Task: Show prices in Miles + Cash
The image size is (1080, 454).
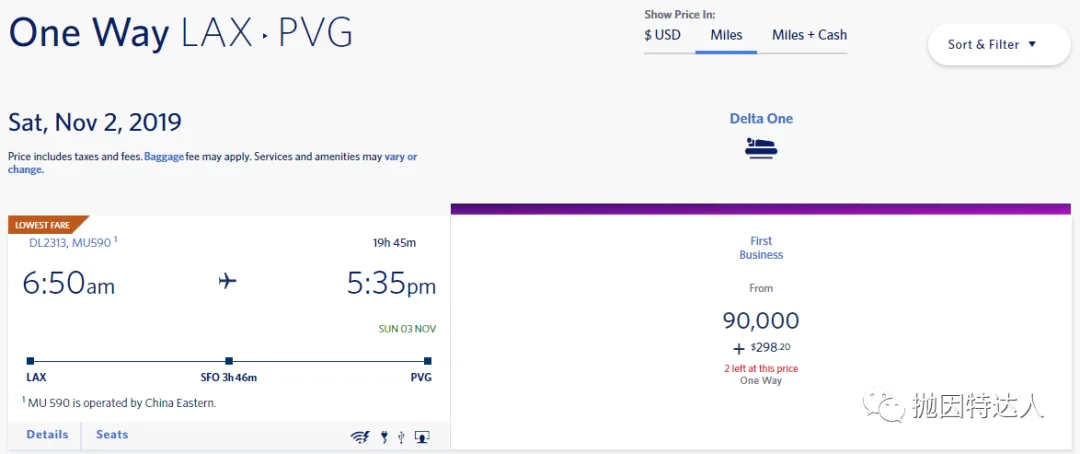Action: tap(809, 35)
